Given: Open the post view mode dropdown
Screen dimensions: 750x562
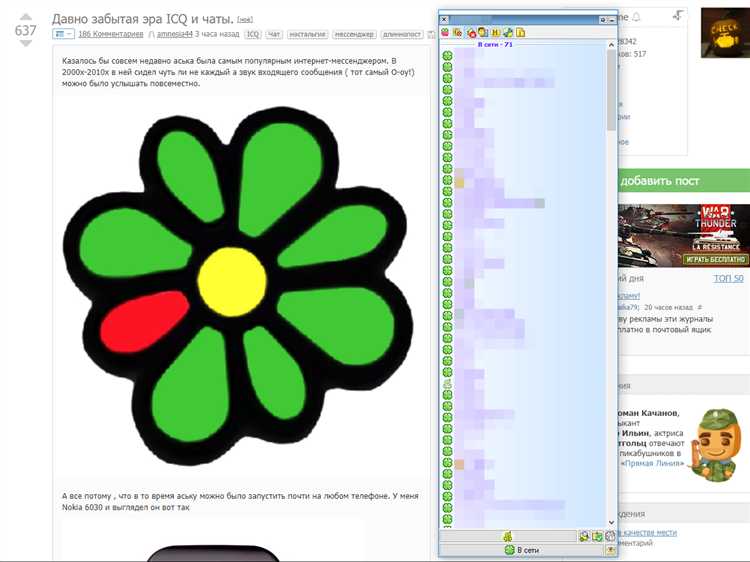Looking at the screenshot, I should (x=63, y=34).
